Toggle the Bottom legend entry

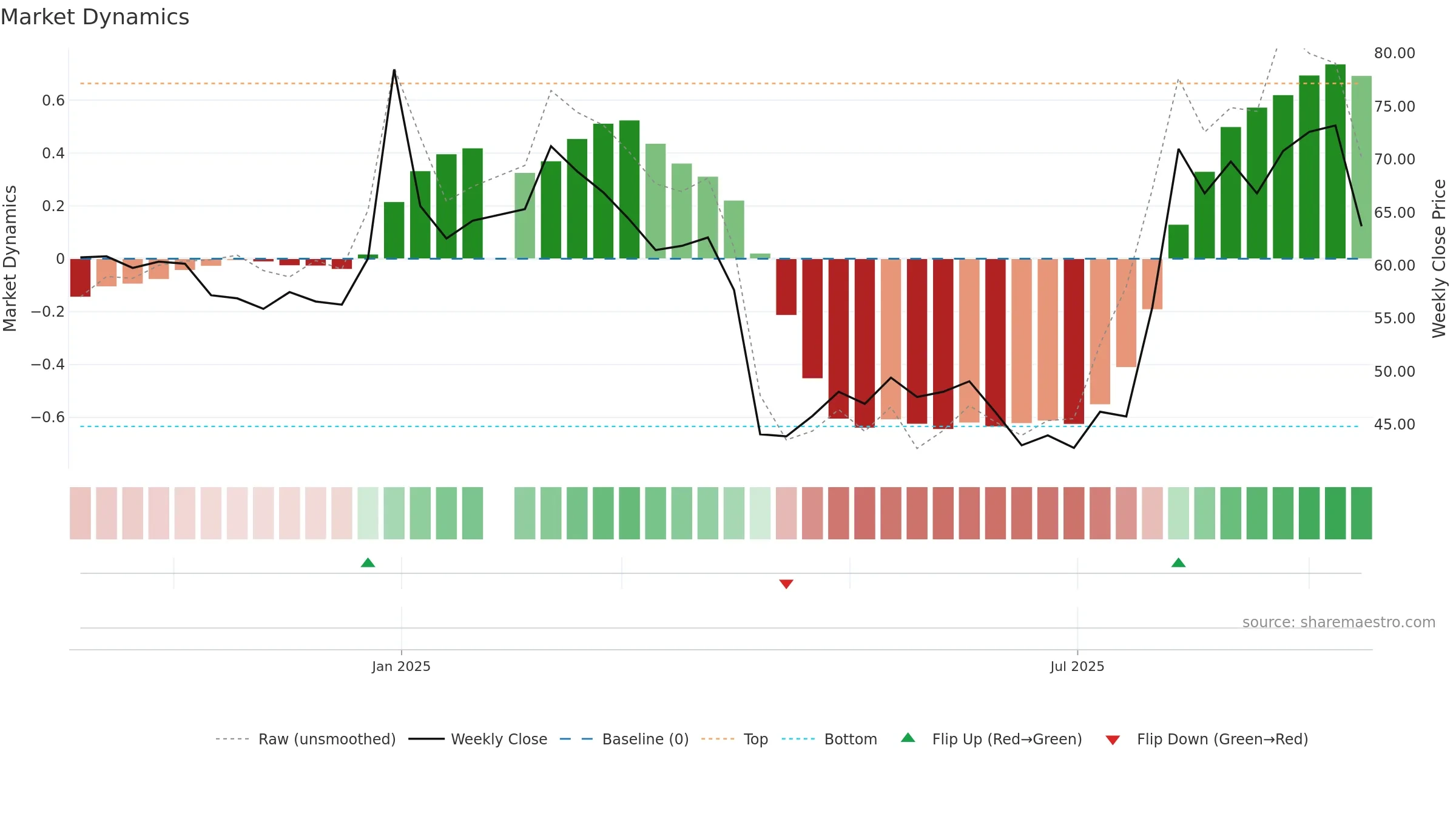tap(829, 739)
